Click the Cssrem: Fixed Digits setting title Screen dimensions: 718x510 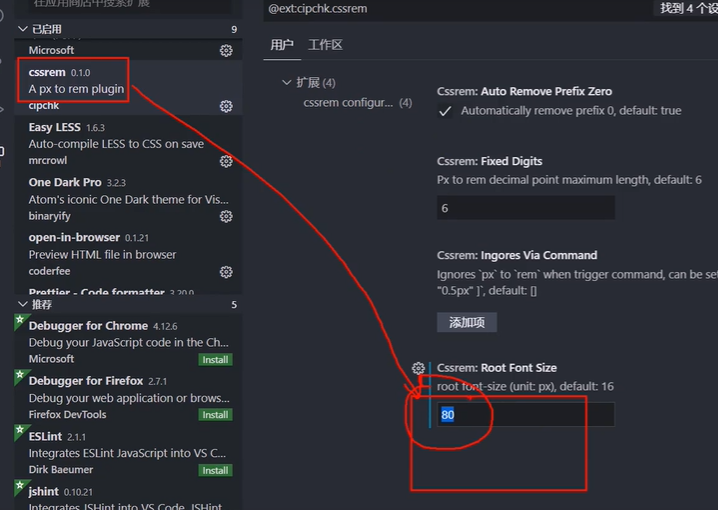tap(490, 162)
